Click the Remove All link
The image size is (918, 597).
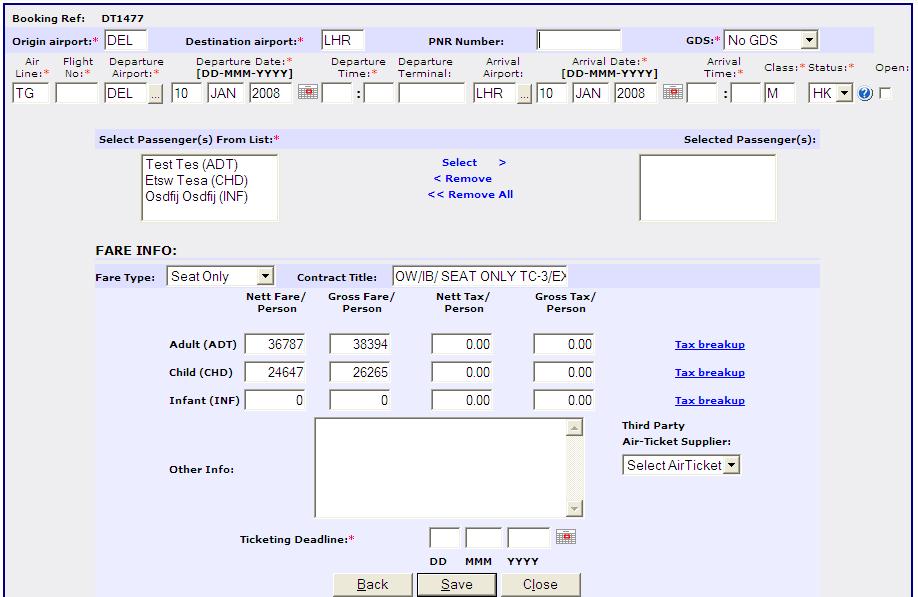coord(470,195)
